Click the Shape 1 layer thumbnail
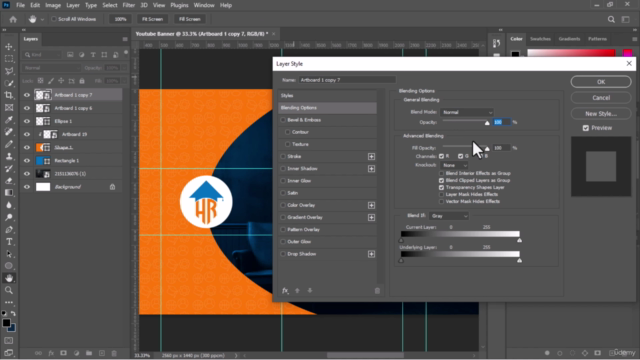Screen dimensions: 640x360 43,147
